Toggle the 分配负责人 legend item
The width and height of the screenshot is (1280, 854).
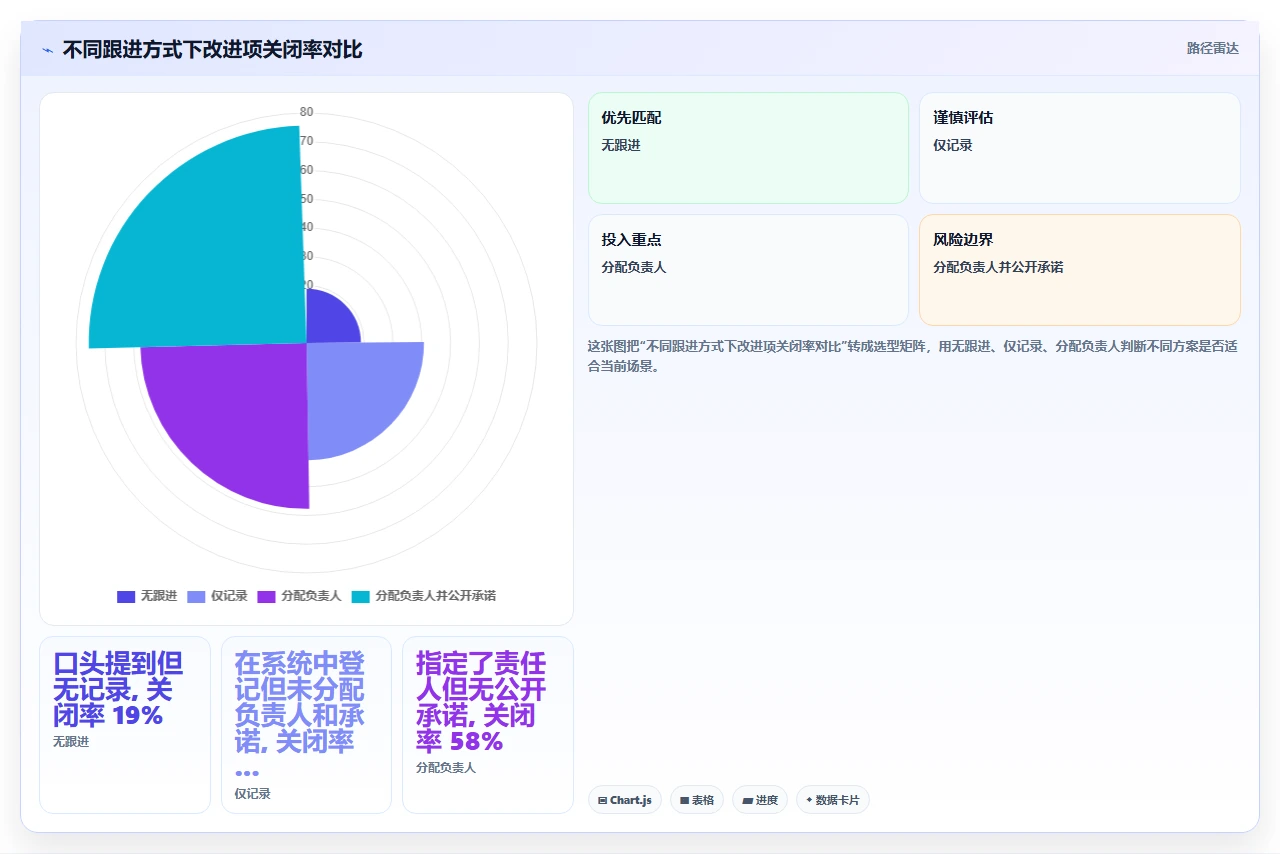click(299, 596)
